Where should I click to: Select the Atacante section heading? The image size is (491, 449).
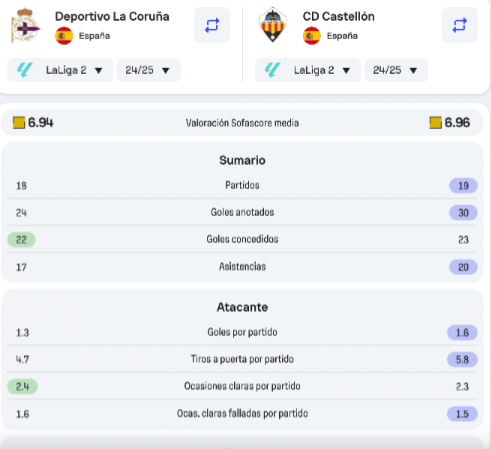(x=242, y=307)
